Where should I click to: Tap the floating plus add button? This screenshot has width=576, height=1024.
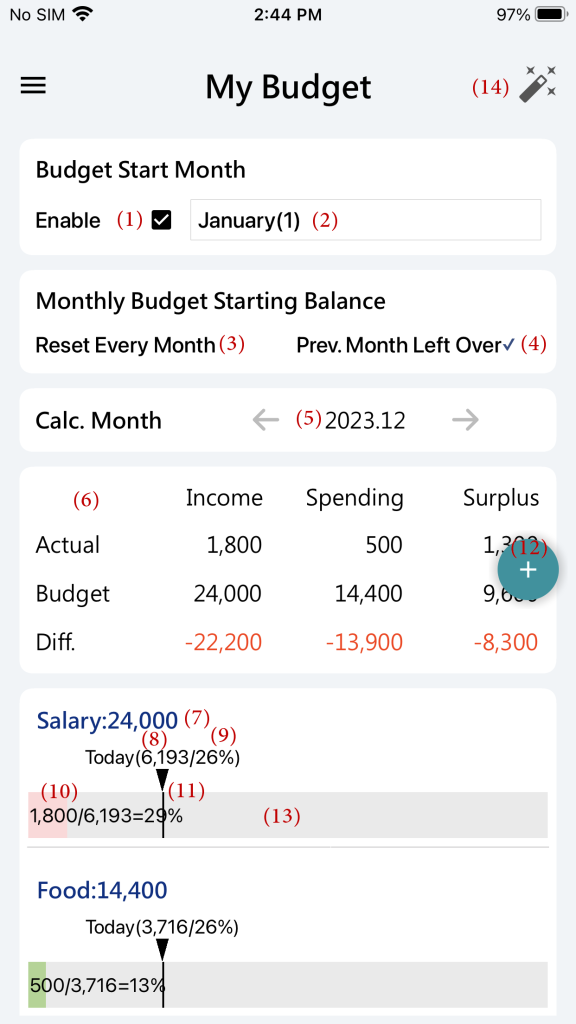point(528,570)
